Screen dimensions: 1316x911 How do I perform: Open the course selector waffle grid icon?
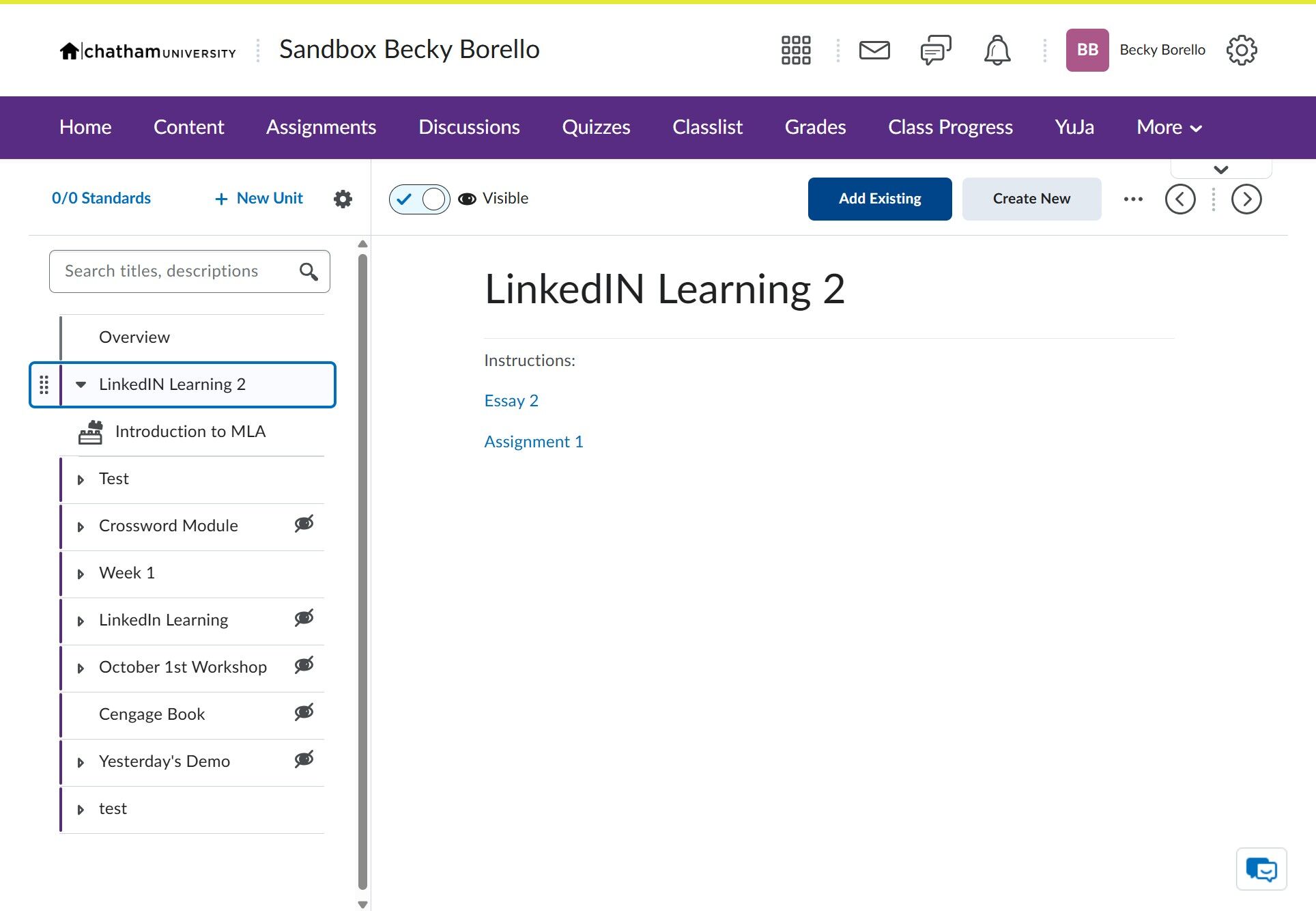point(795,50)
